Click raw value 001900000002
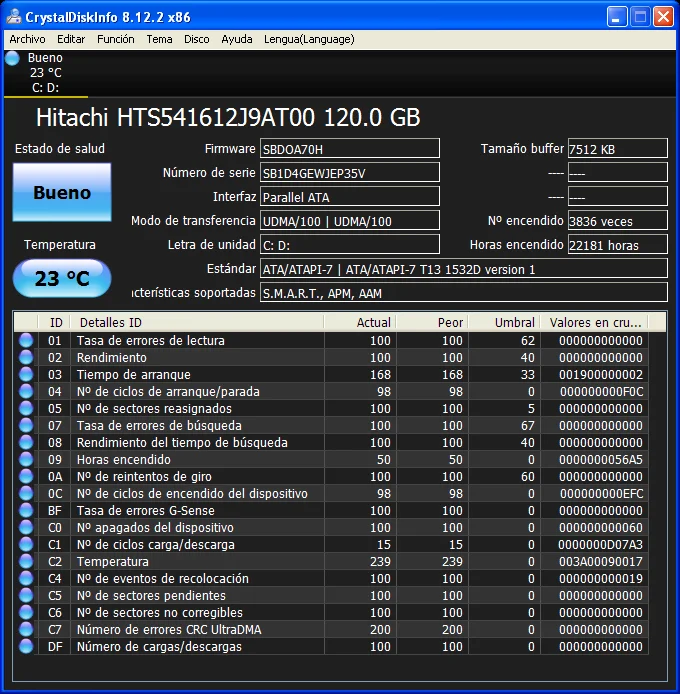 tap(601, 374)
